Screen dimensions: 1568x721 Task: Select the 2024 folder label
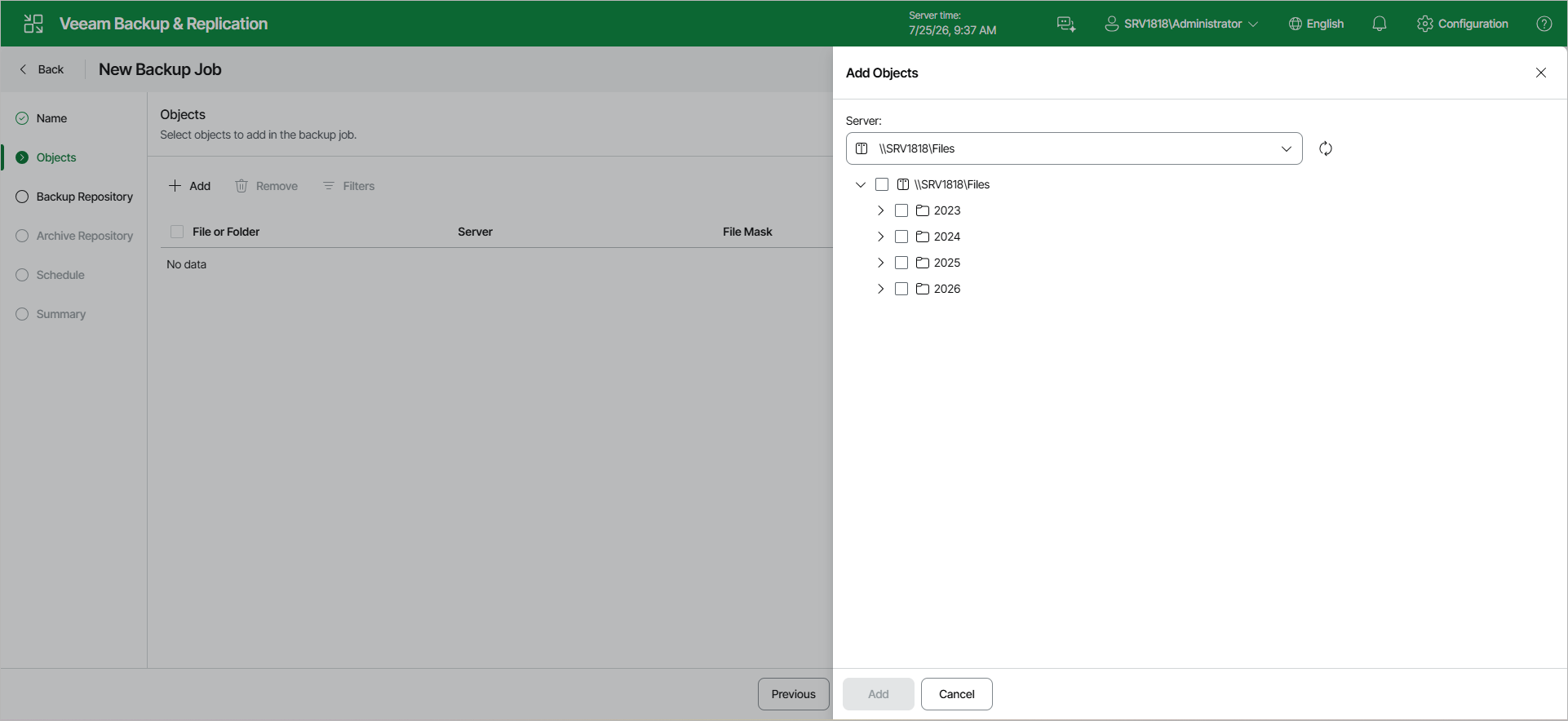[x=947, y=237]
